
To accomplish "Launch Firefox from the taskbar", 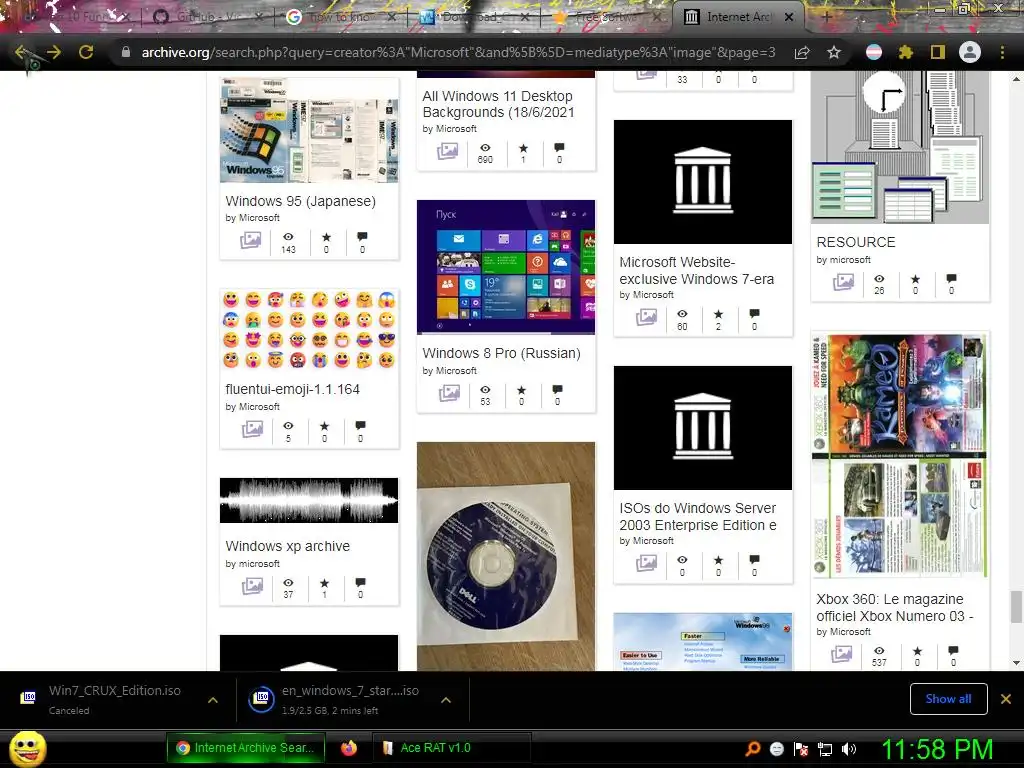I will pyautogui.click(x=349, y=748).
